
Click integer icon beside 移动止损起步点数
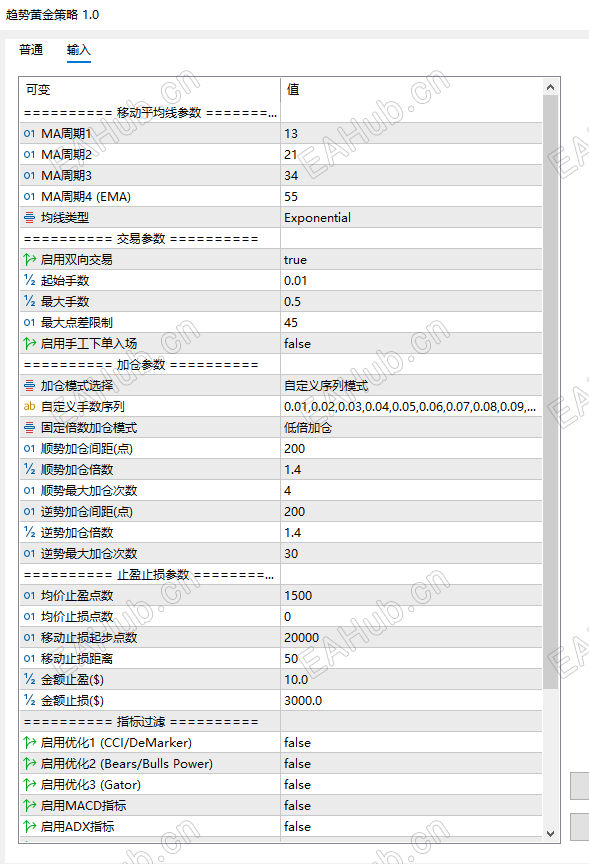29,638
